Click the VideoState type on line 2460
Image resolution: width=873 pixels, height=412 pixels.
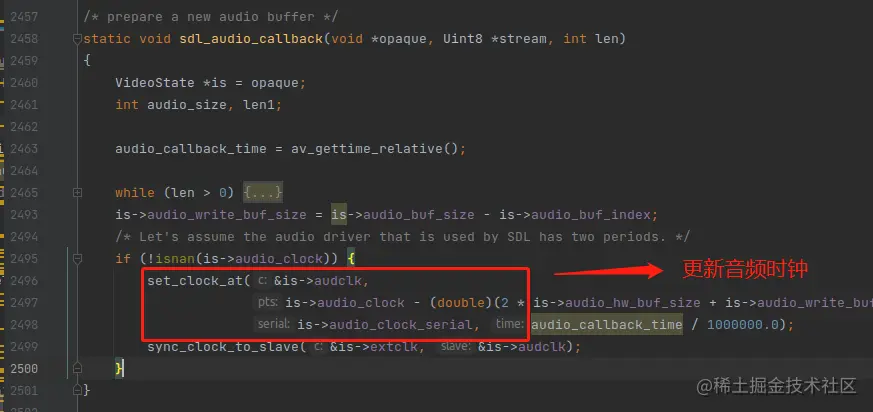155,83
